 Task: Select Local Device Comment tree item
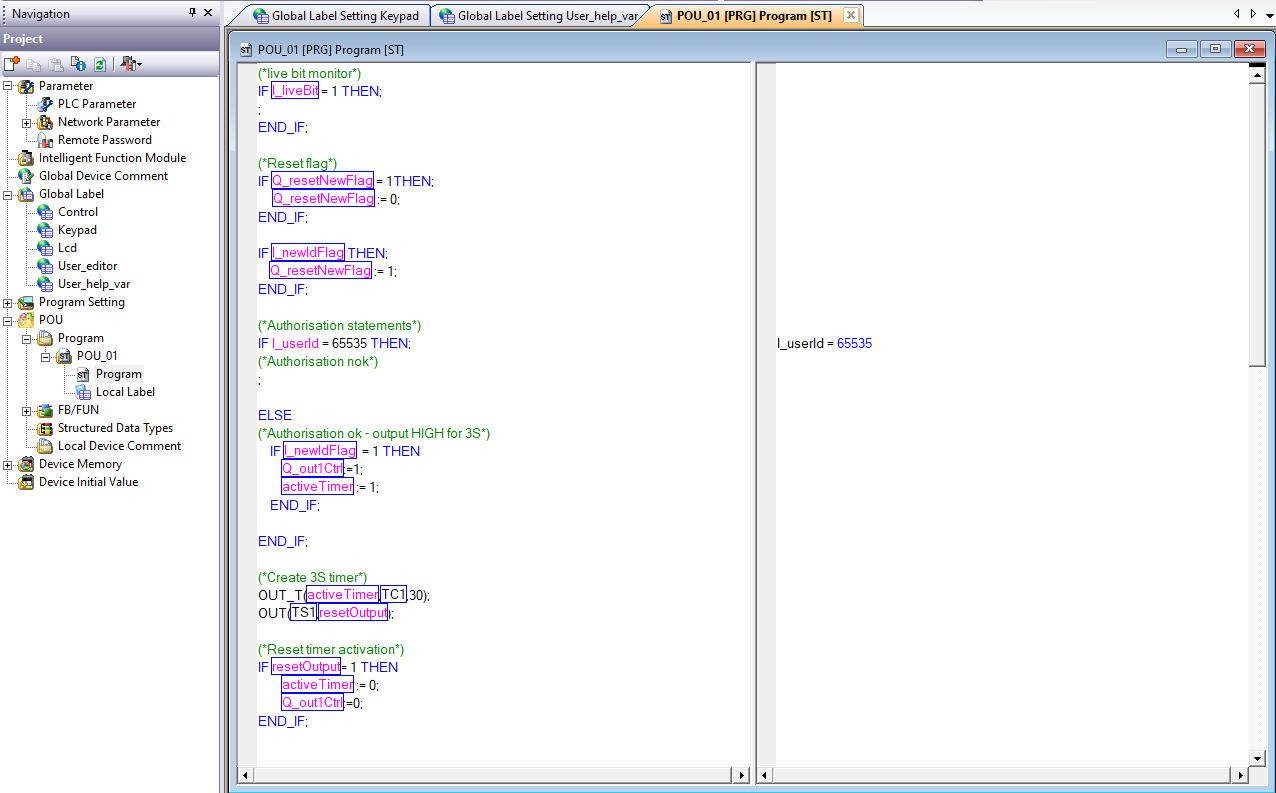119,446
